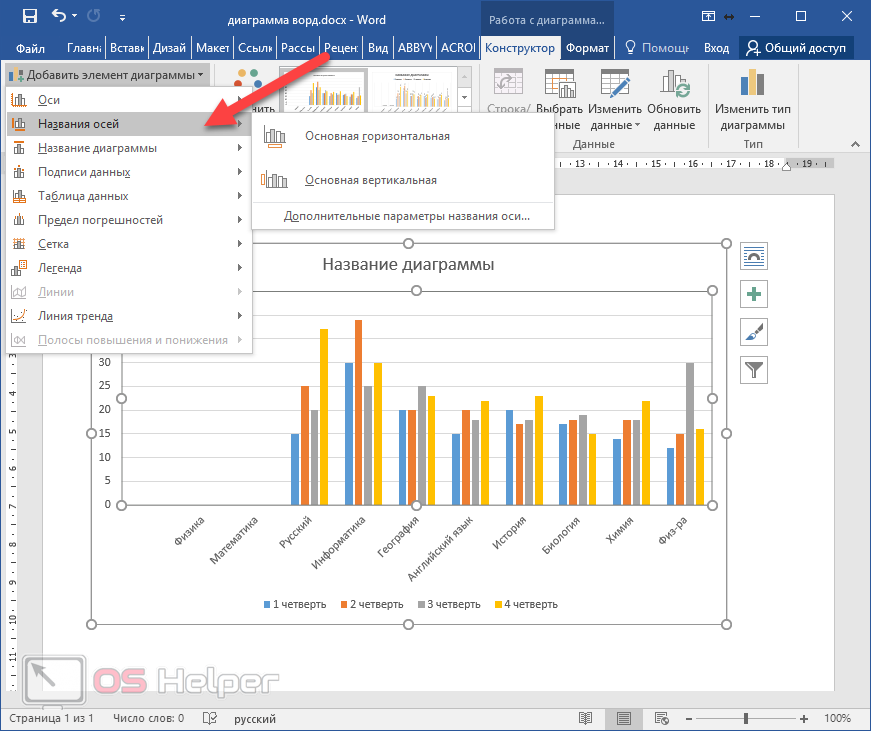The image size is (871, 731).
Task: Open Chart Styles paintbrush button
Action: click(x=753, y=331)
